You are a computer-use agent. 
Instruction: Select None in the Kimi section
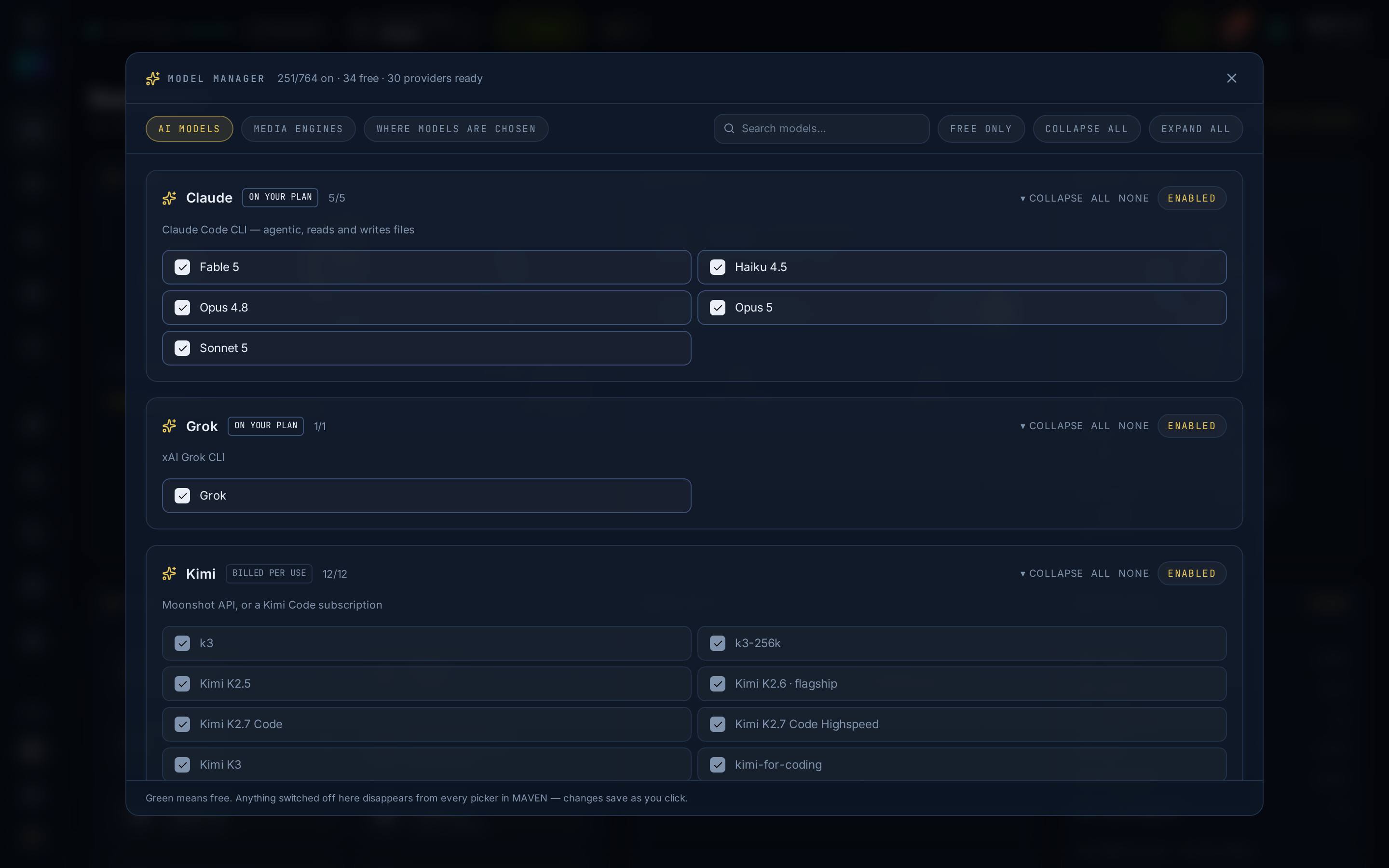click(1133, 573)
